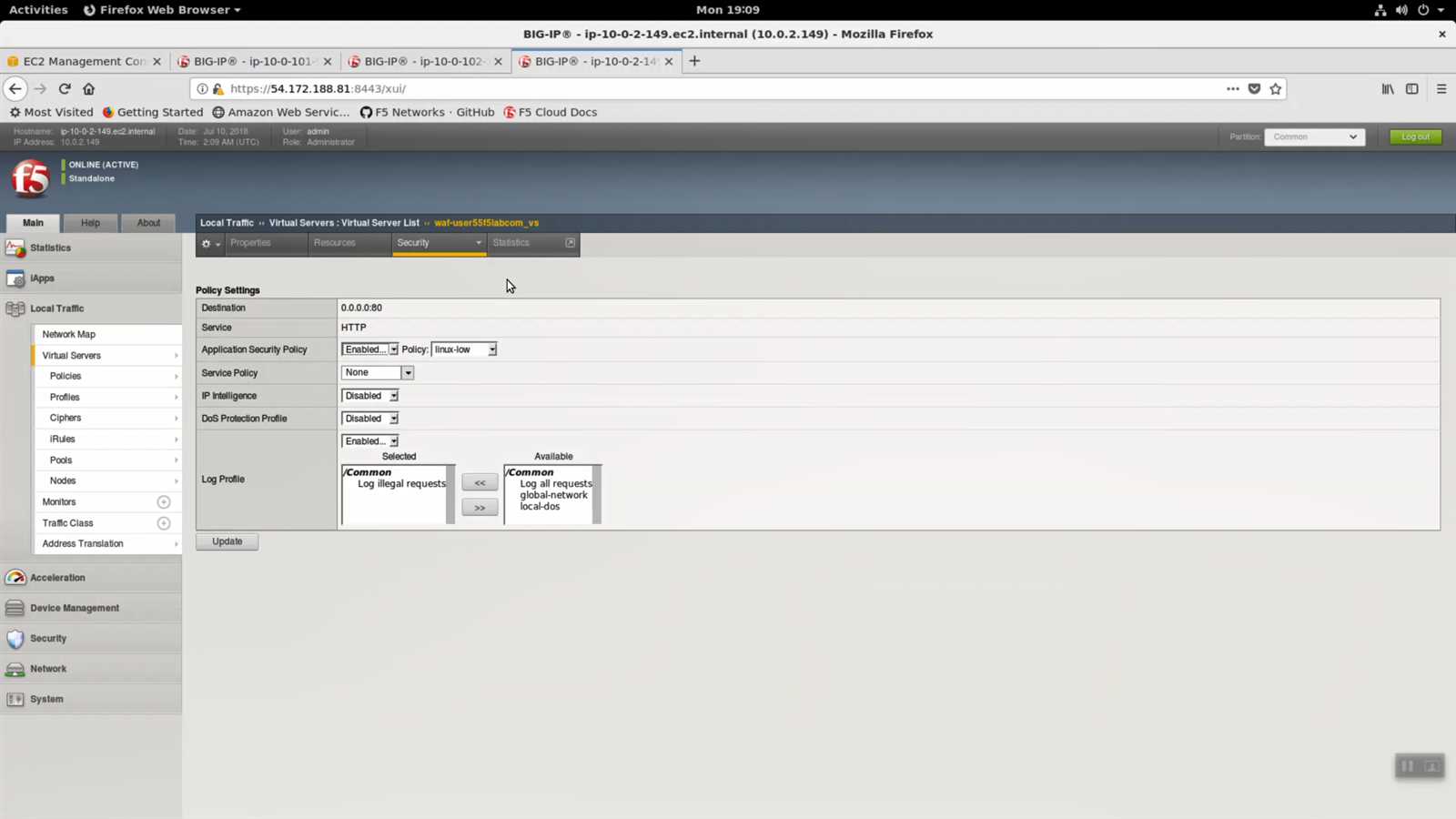Toggle Firefox sidebar icon
The width and height of the screenshot is (1456, 819).
click(x=1412, y=88)
